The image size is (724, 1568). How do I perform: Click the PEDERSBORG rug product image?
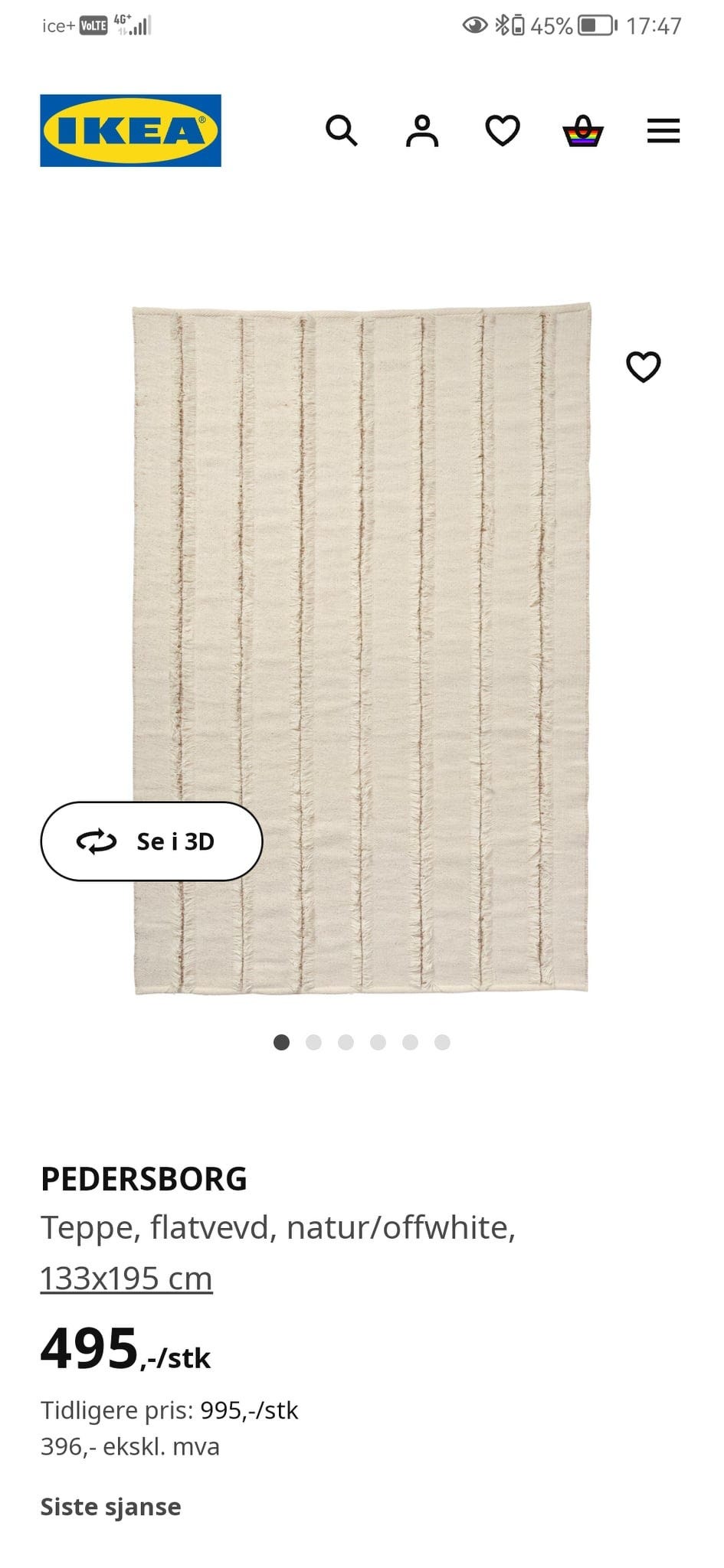click(362, 648)
